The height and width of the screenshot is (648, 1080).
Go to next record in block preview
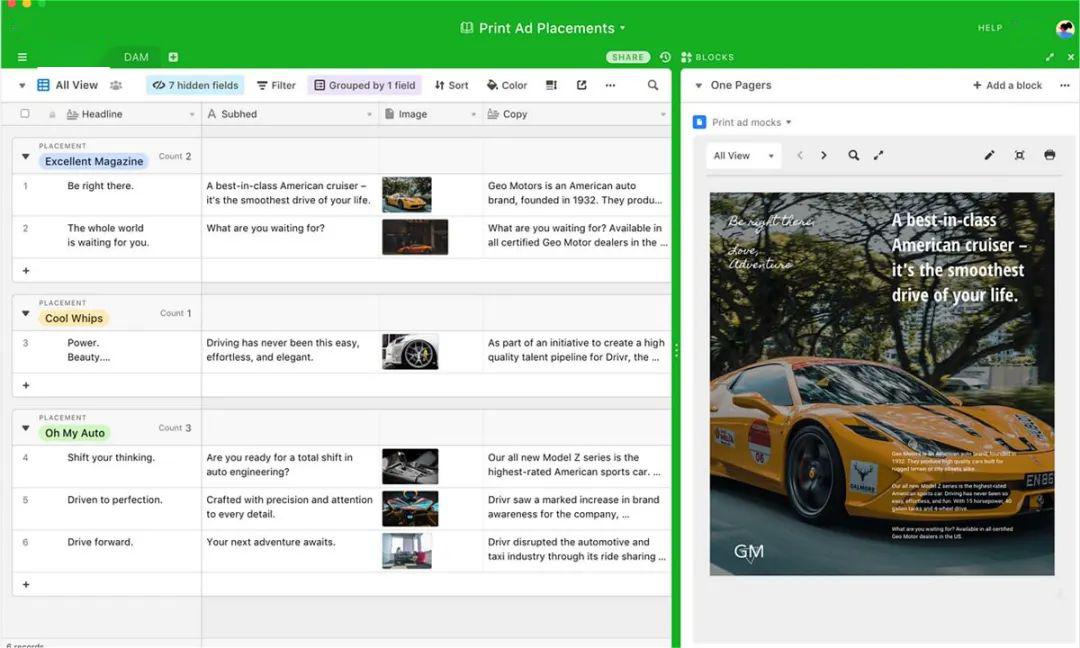click(x=824, y=156)
